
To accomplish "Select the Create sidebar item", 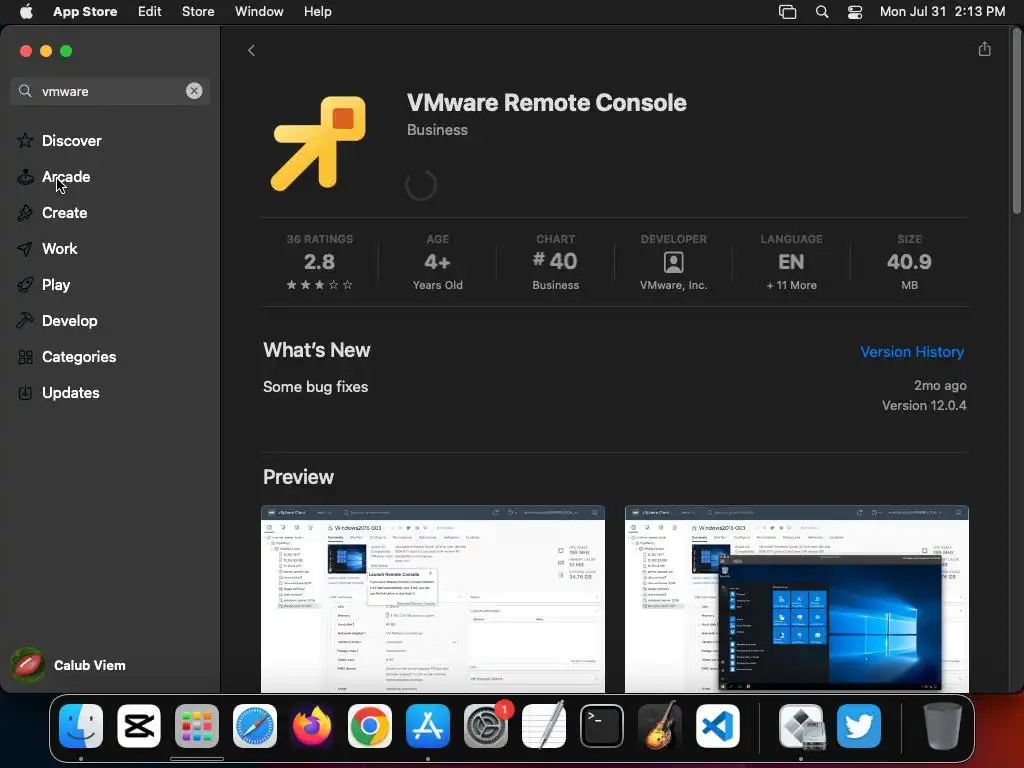I will click(x=65, y=212).
